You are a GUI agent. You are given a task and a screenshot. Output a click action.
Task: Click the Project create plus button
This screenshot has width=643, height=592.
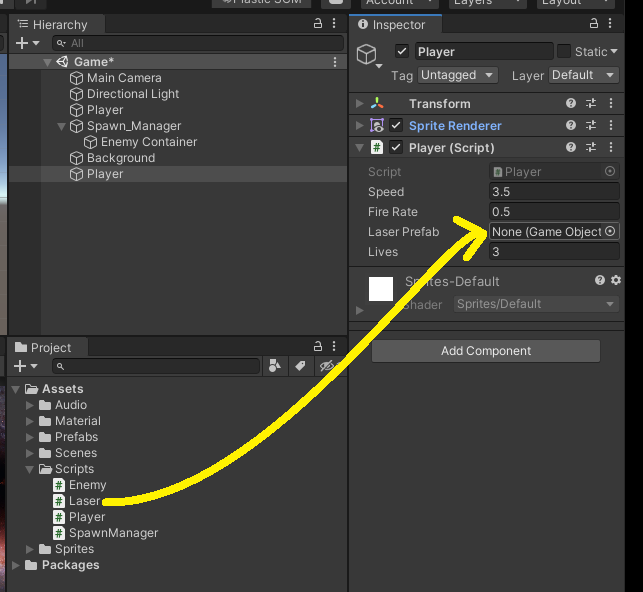[x=20, y=366]
